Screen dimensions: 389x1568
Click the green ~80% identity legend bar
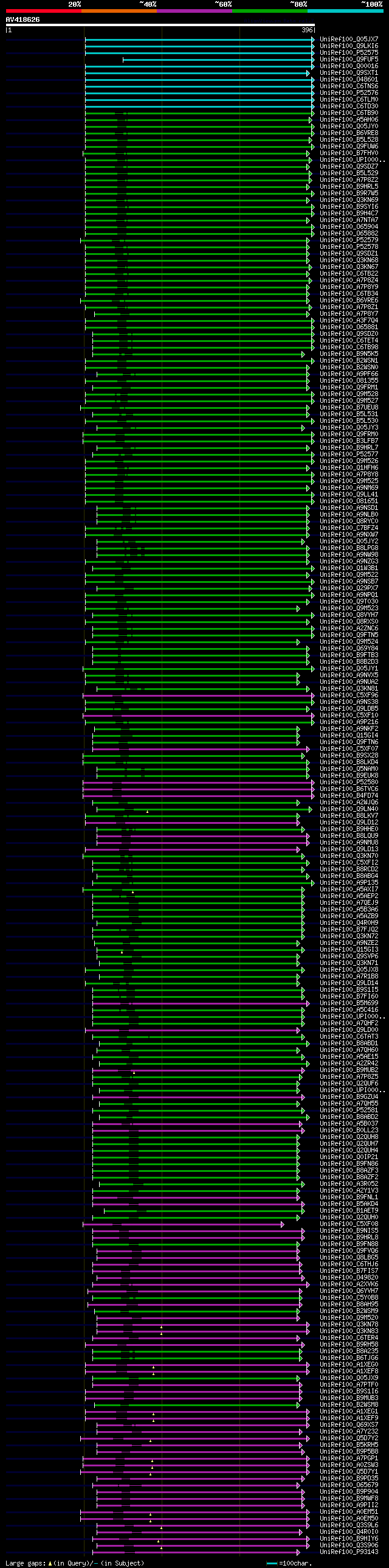pos(270,11)
